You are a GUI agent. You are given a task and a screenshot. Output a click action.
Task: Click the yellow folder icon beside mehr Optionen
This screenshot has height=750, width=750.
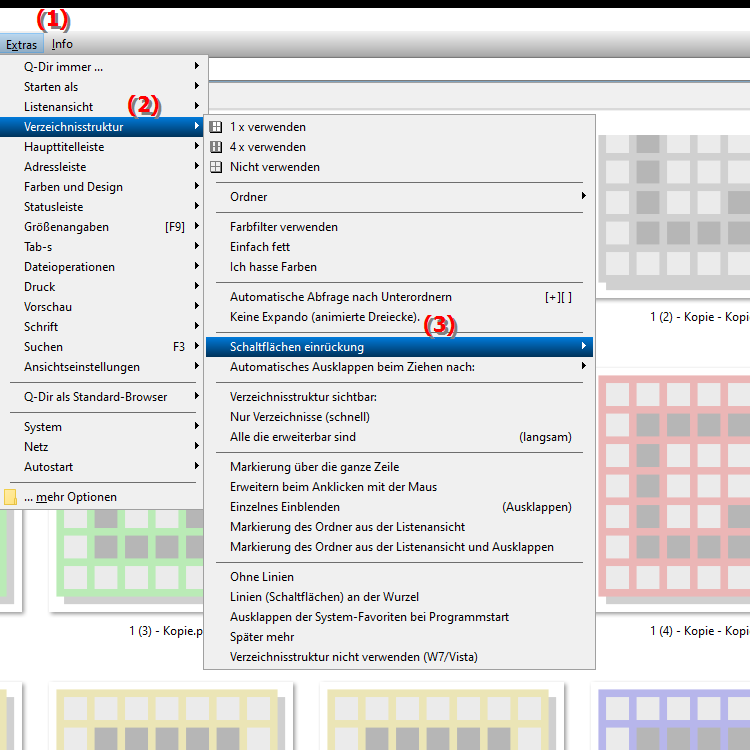point(10,497)
